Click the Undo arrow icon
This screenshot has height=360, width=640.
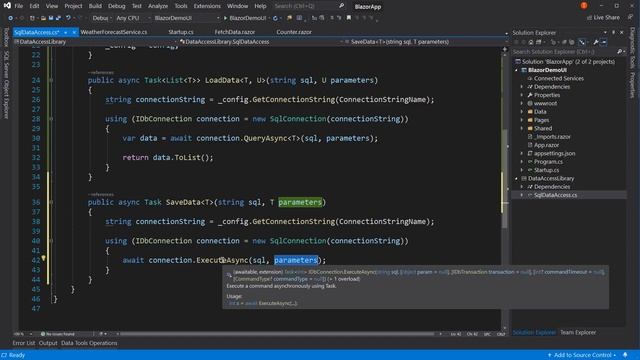(x=68, y=18)
